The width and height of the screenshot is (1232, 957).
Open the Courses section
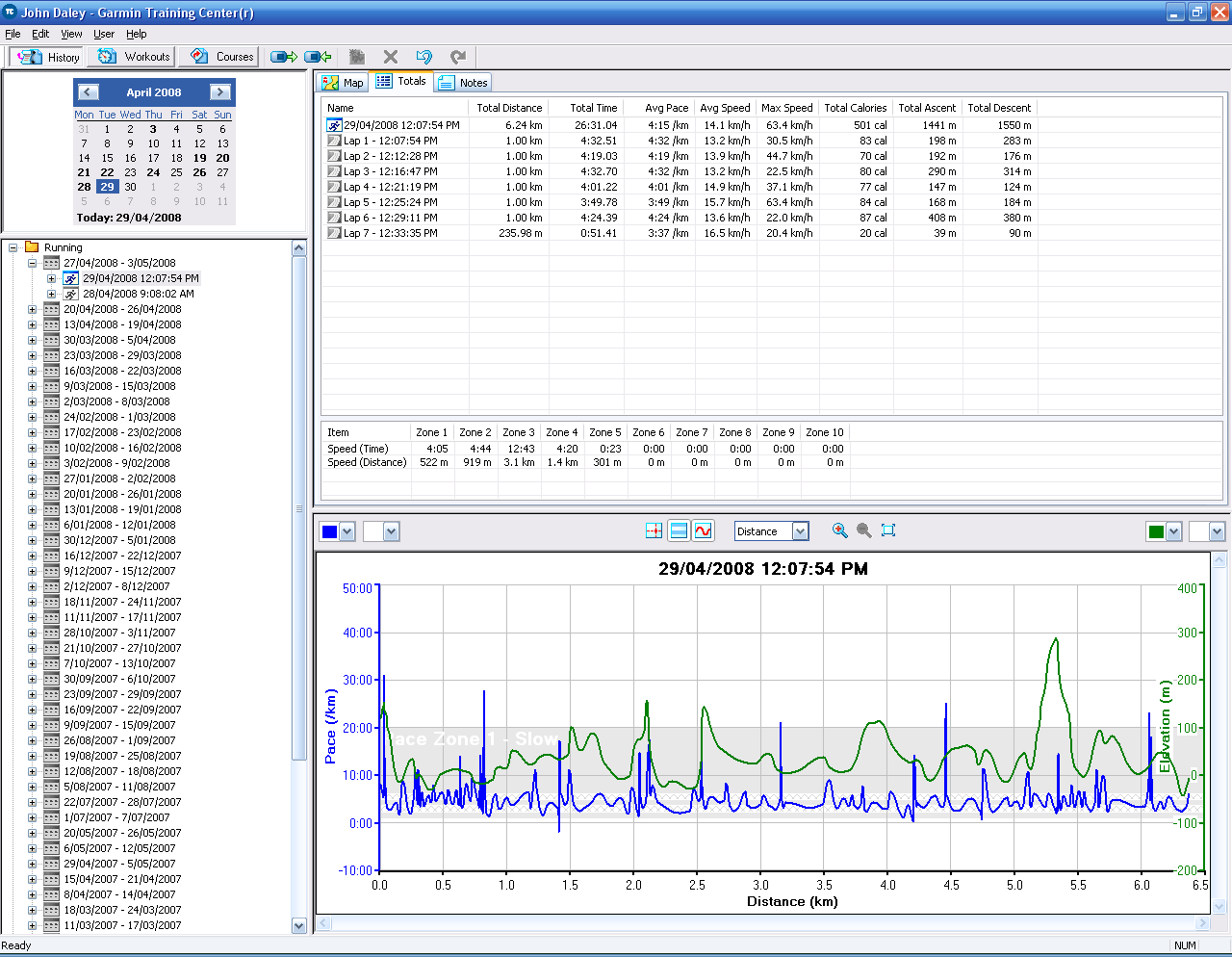(223, 57)
